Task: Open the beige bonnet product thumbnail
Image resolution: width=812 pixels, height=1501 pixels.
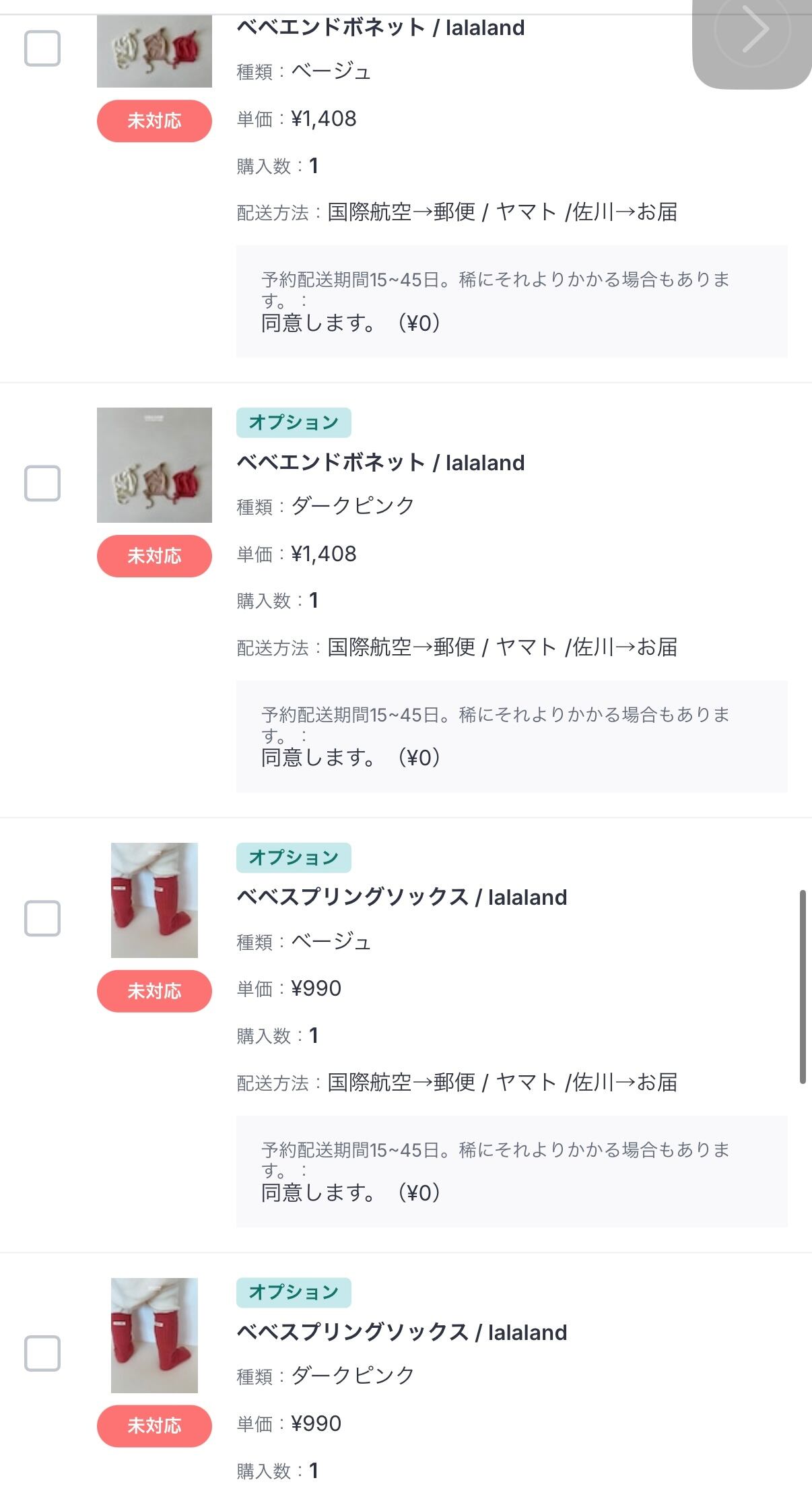Action: [154, 53]
